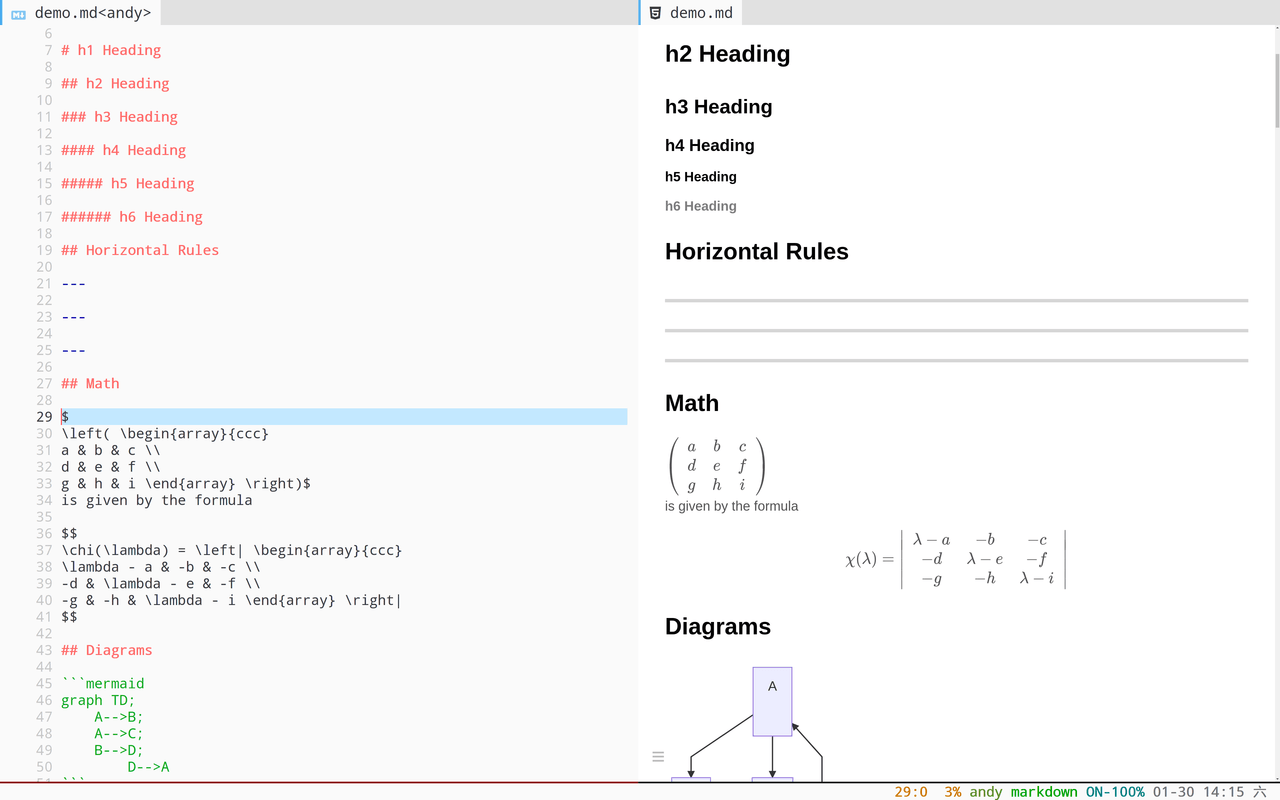Click the gray 'h6 Heading' in preview

(x=701, y=206)
